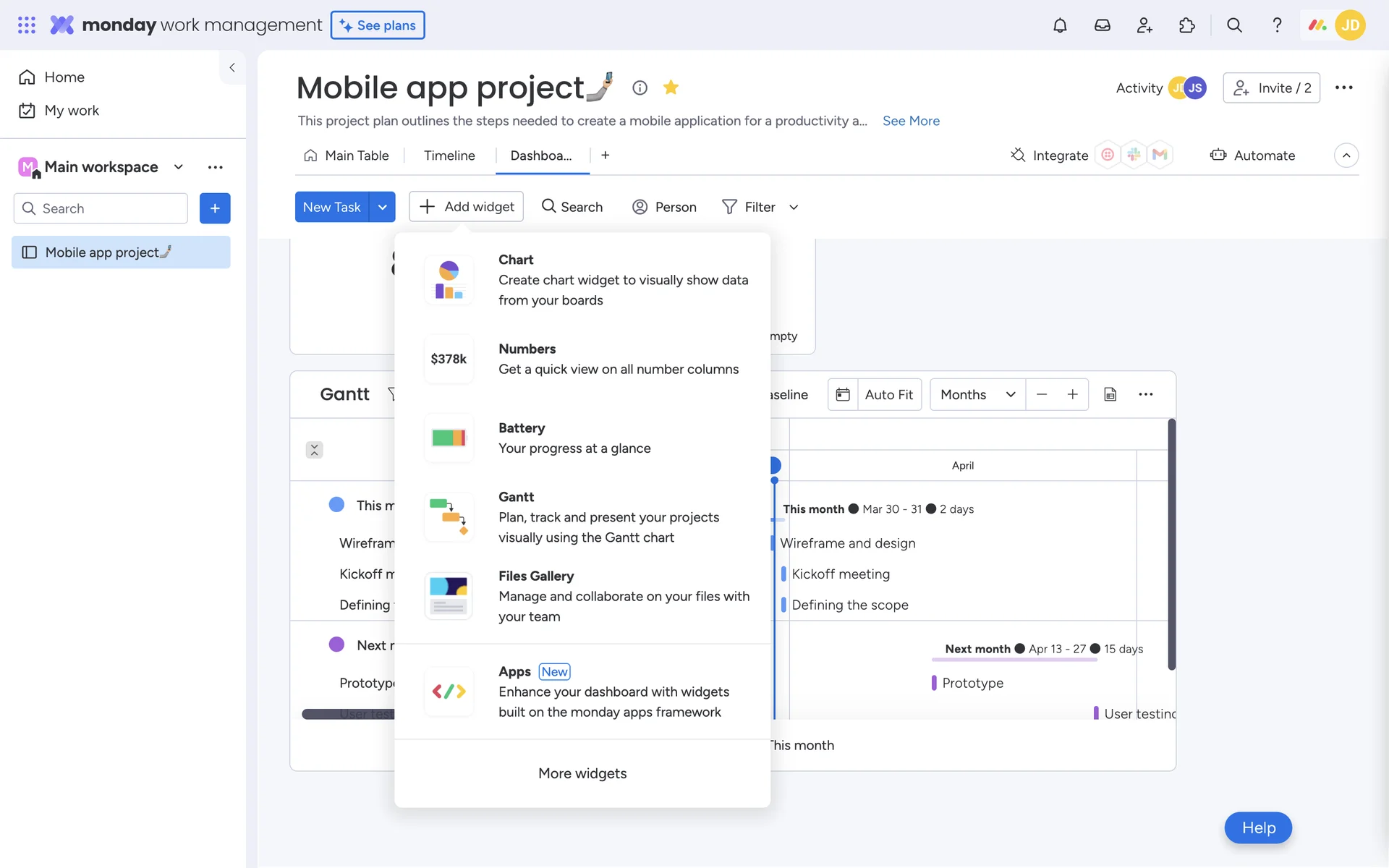This screenshot has width=1389, height=868.
Task: Open the product switcher grid icon
Action: click(27, 25)
